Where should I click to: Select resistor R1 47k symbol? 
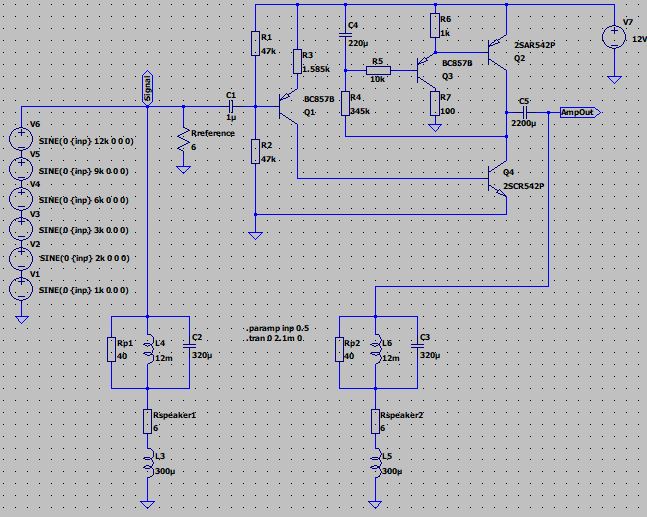255,44
